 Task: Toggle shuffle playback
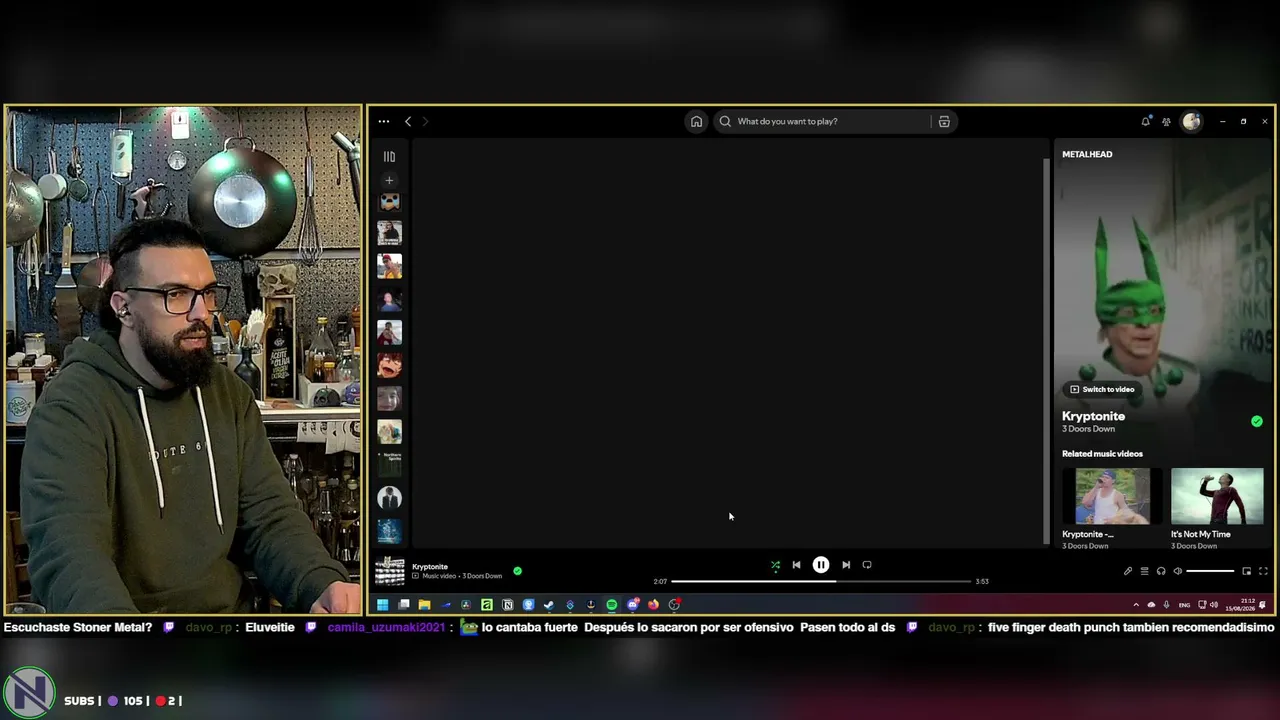click(x=775, y=565)
